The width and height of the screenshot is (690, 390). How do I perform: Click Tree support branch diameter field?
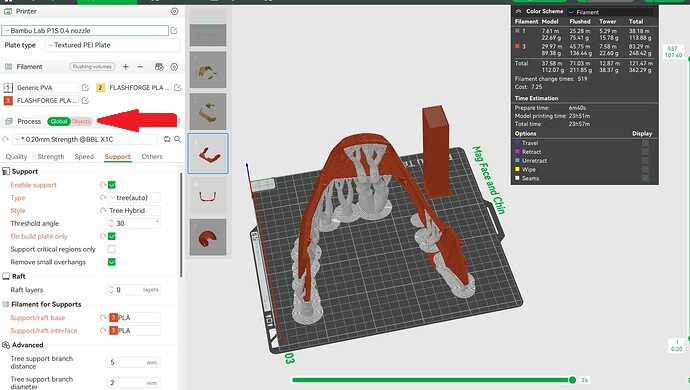(x=134, y=383)
